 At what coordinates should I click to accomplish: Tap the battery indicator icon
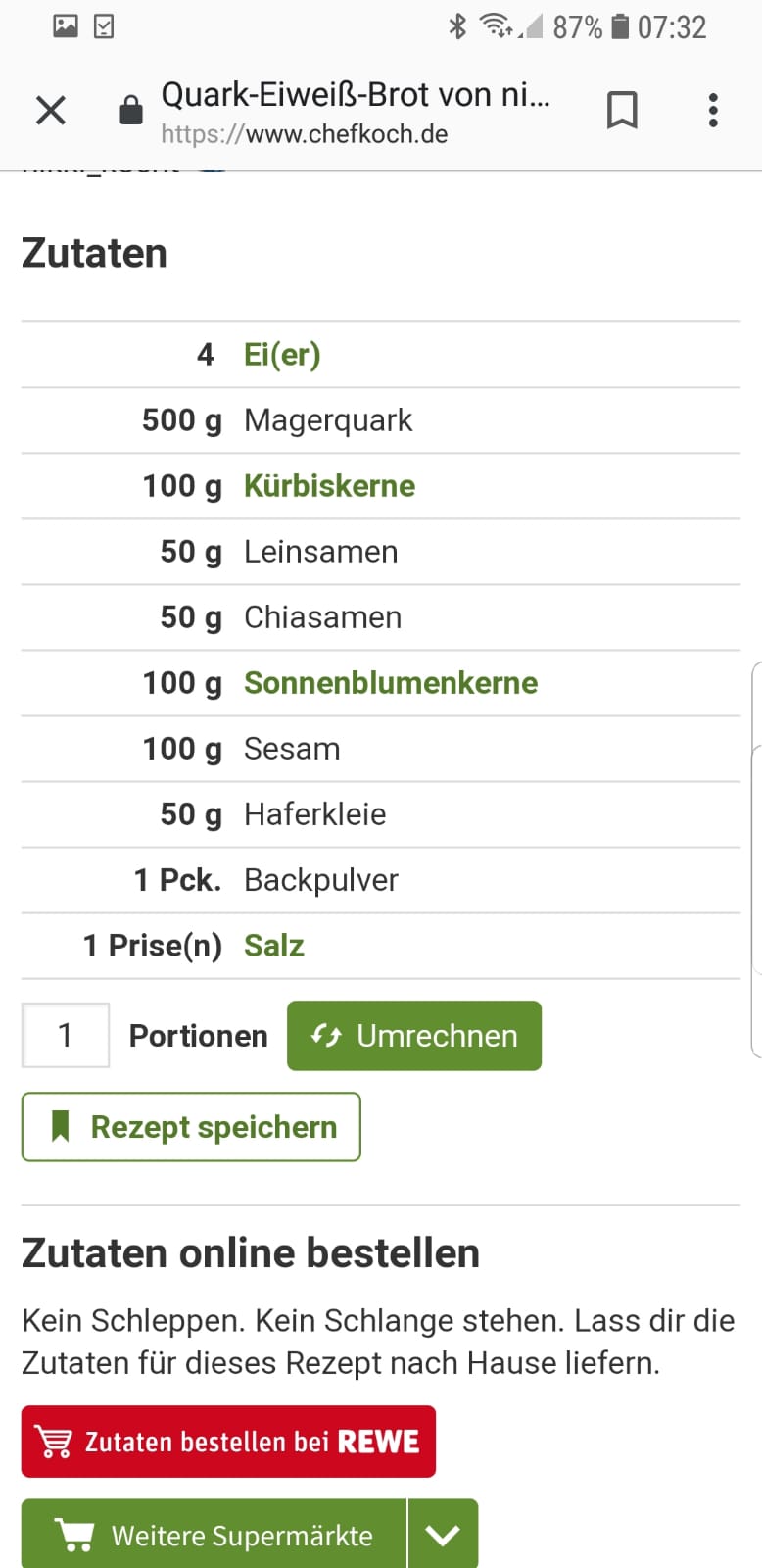tap(620, 26)
